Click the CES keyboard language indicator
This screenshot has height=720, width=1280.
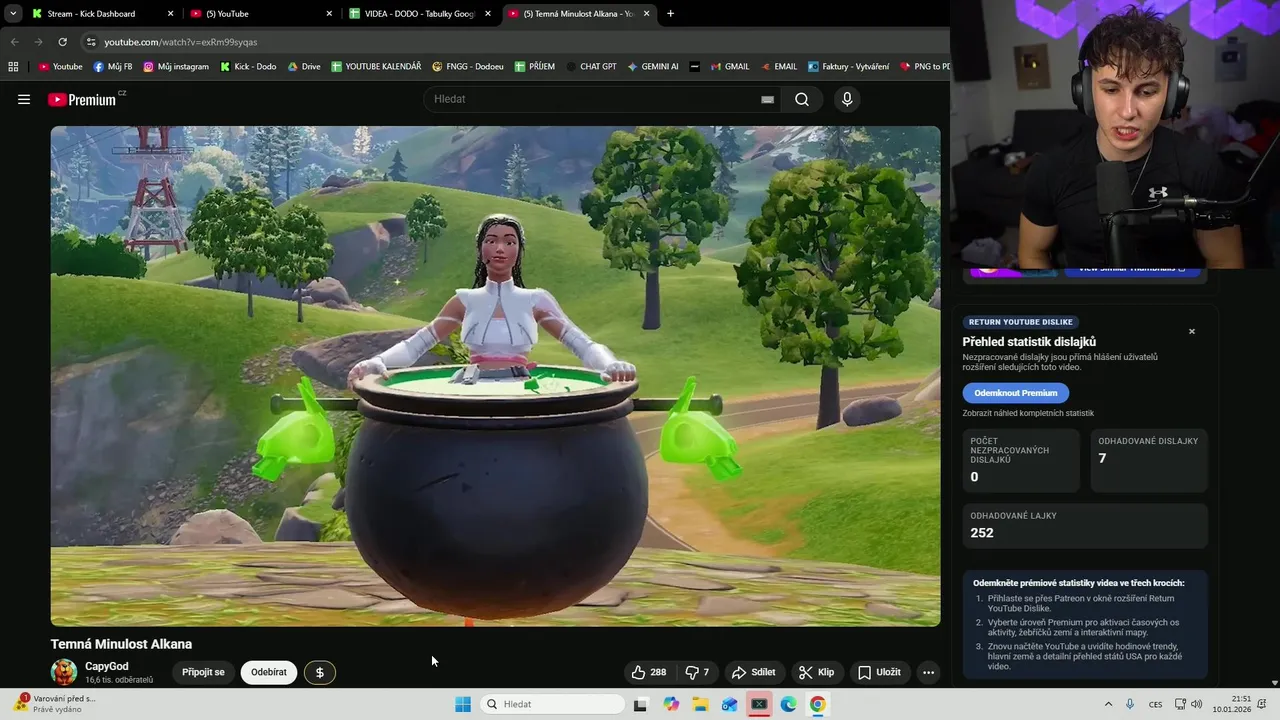click(x=1156, y=704)
